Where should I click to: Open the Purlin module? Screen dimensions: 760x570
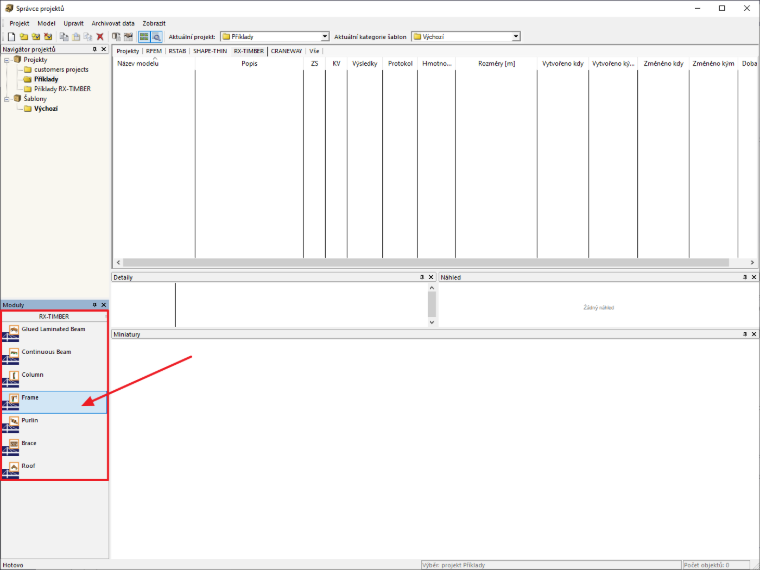[x=54, y=424]
